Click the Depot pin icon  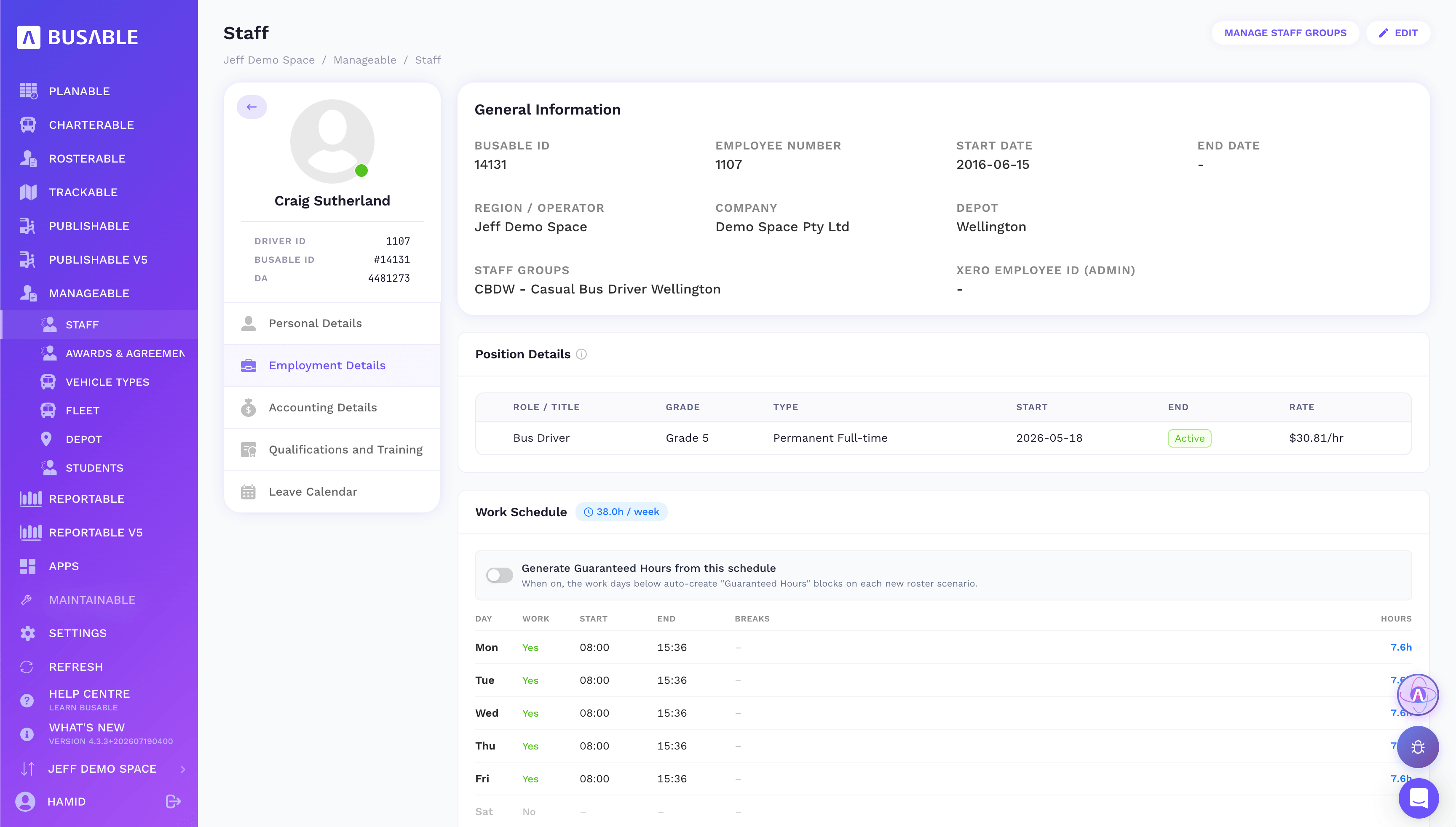point(47,439)
